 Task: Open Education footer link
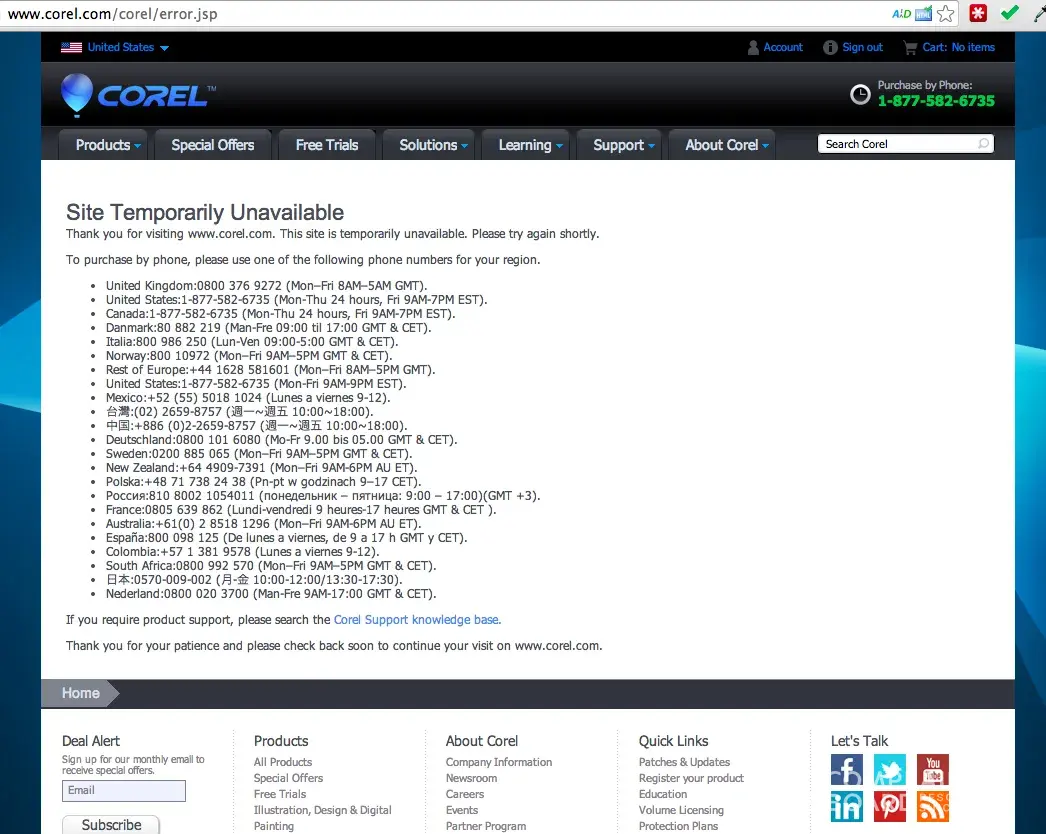point(663,794)
